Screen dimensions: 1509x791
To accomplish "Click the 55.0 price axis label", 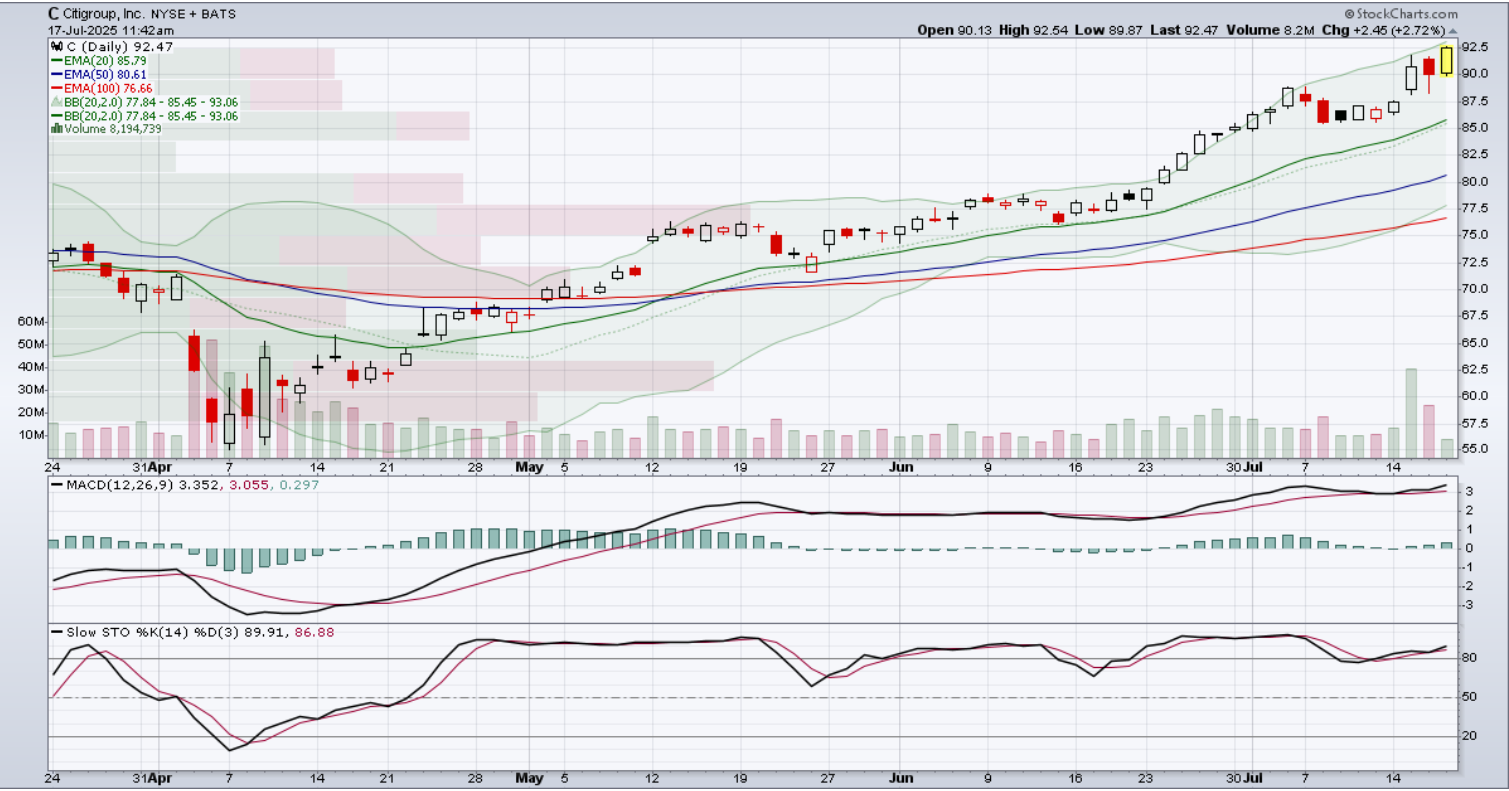I will [x=1475, y=449].
